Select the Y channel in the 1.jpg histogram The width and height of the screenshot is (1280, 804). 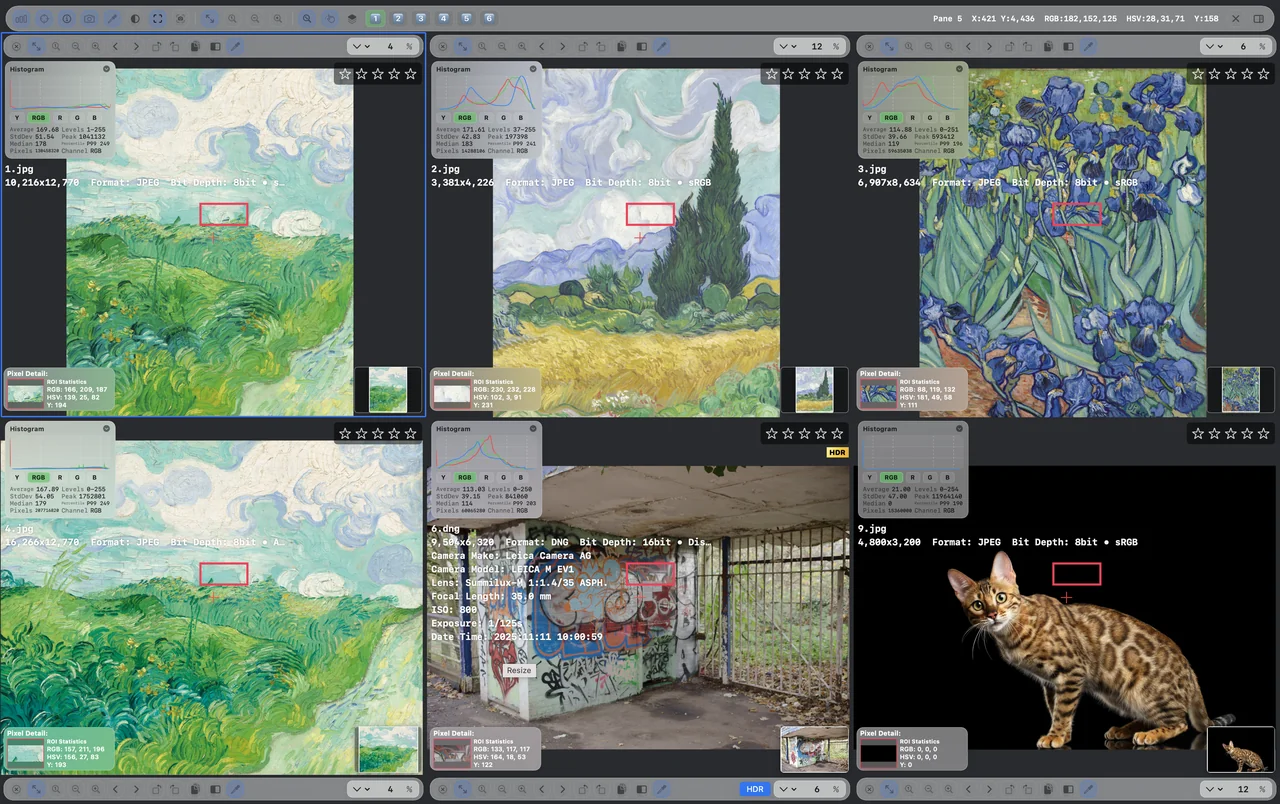pyautogui.click(x=18, y=117)
